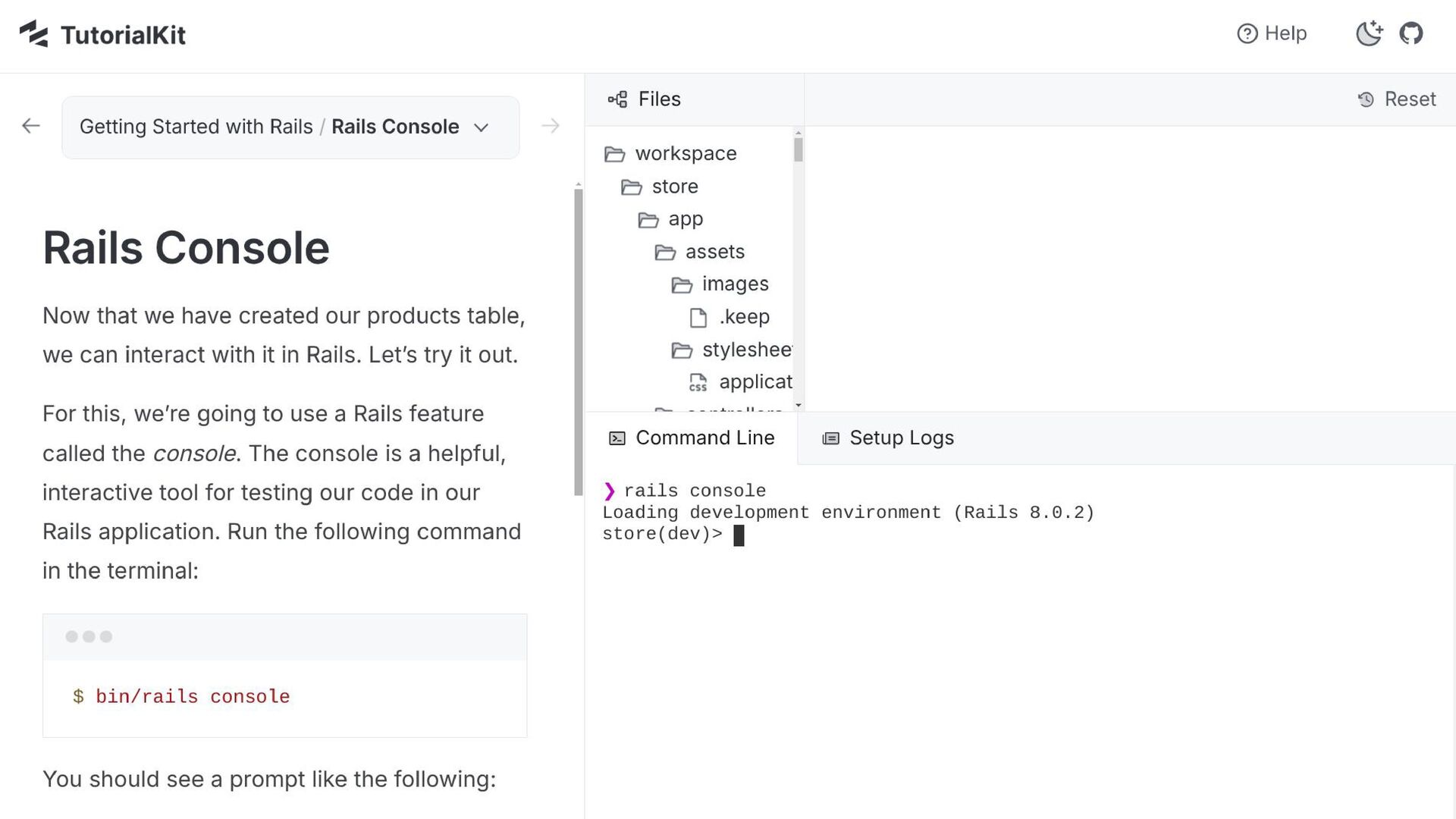
Task: Open the application CSS file
Action: pos(755,382)
